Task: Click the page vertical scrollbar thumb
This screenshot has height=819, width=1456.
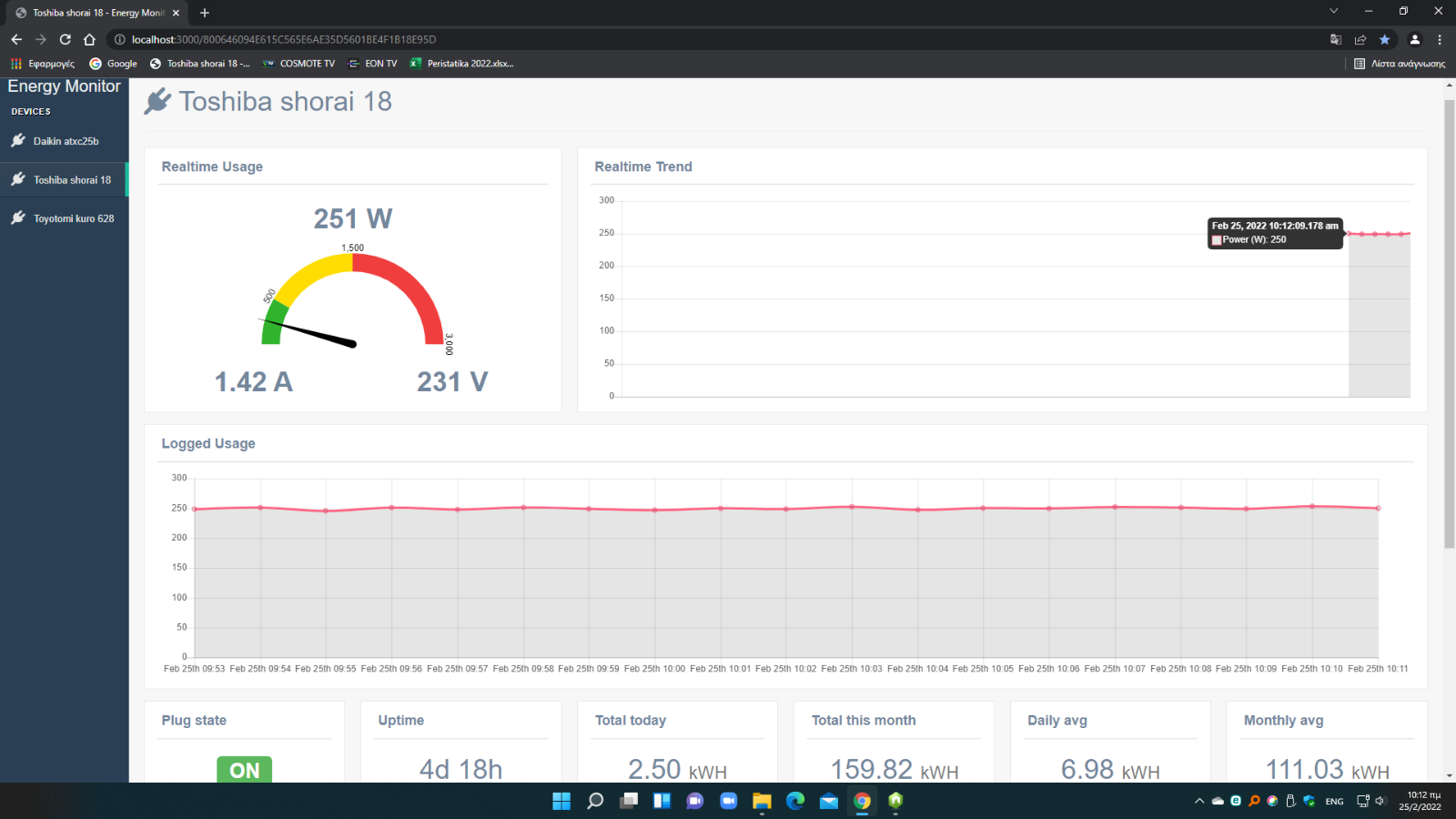Action: point(1450,323)
